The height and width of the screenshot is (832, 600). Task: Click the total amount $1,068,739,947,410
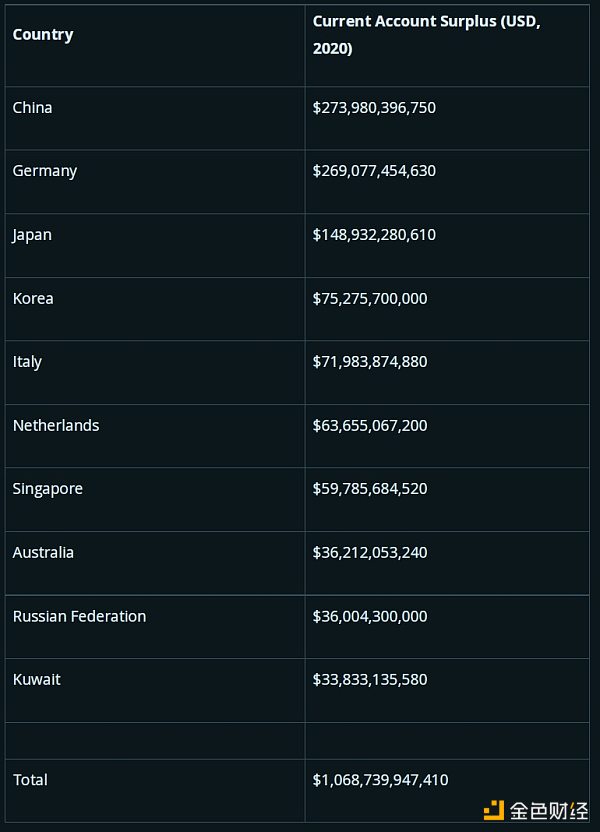click(x=382, y=780)
